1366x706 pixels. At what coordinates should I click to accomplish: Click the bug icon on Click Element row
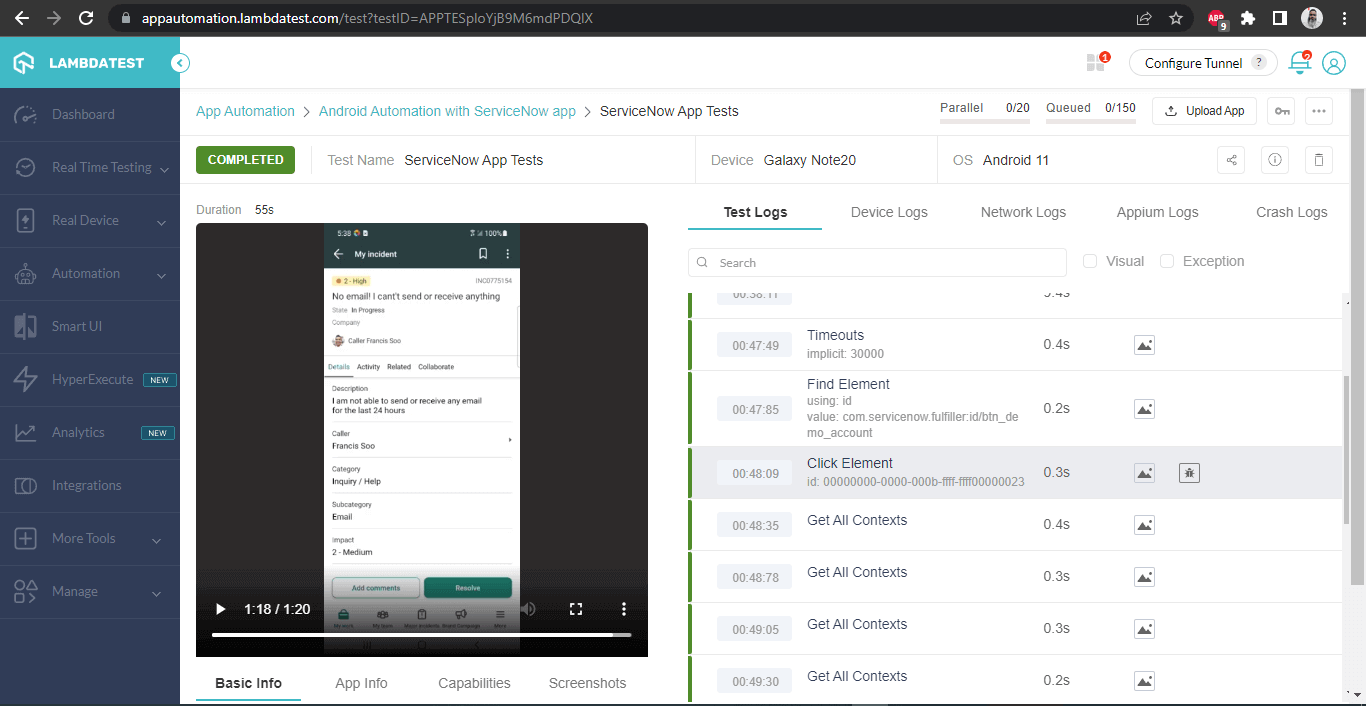tap(1189, 472)
